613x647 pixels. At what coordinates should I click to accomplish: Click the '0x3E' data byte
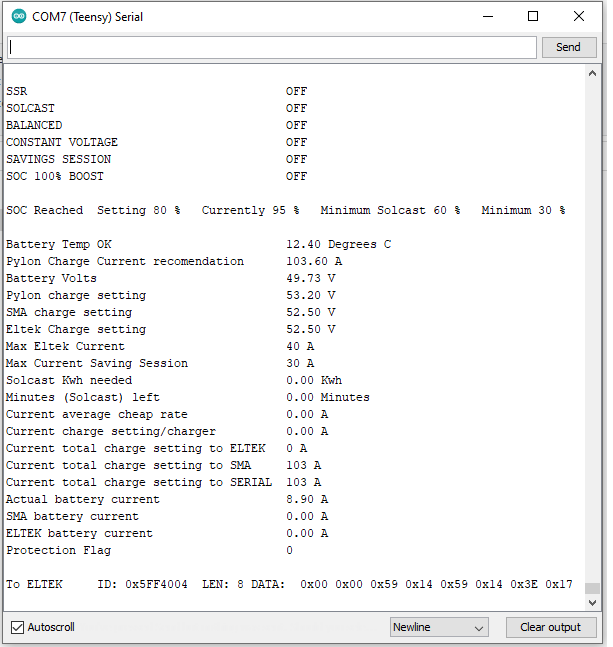pos(524,584)
